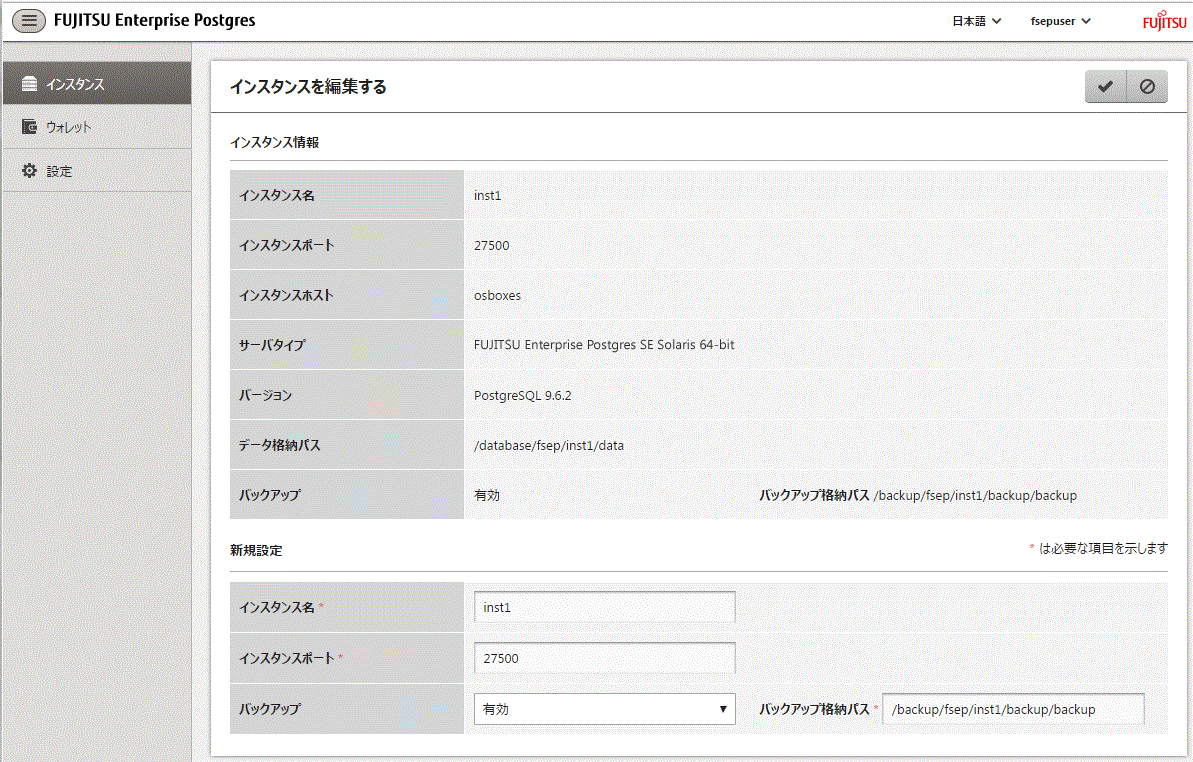Click the インスタンス情報 section header
1193x762 pixels.
275,142
